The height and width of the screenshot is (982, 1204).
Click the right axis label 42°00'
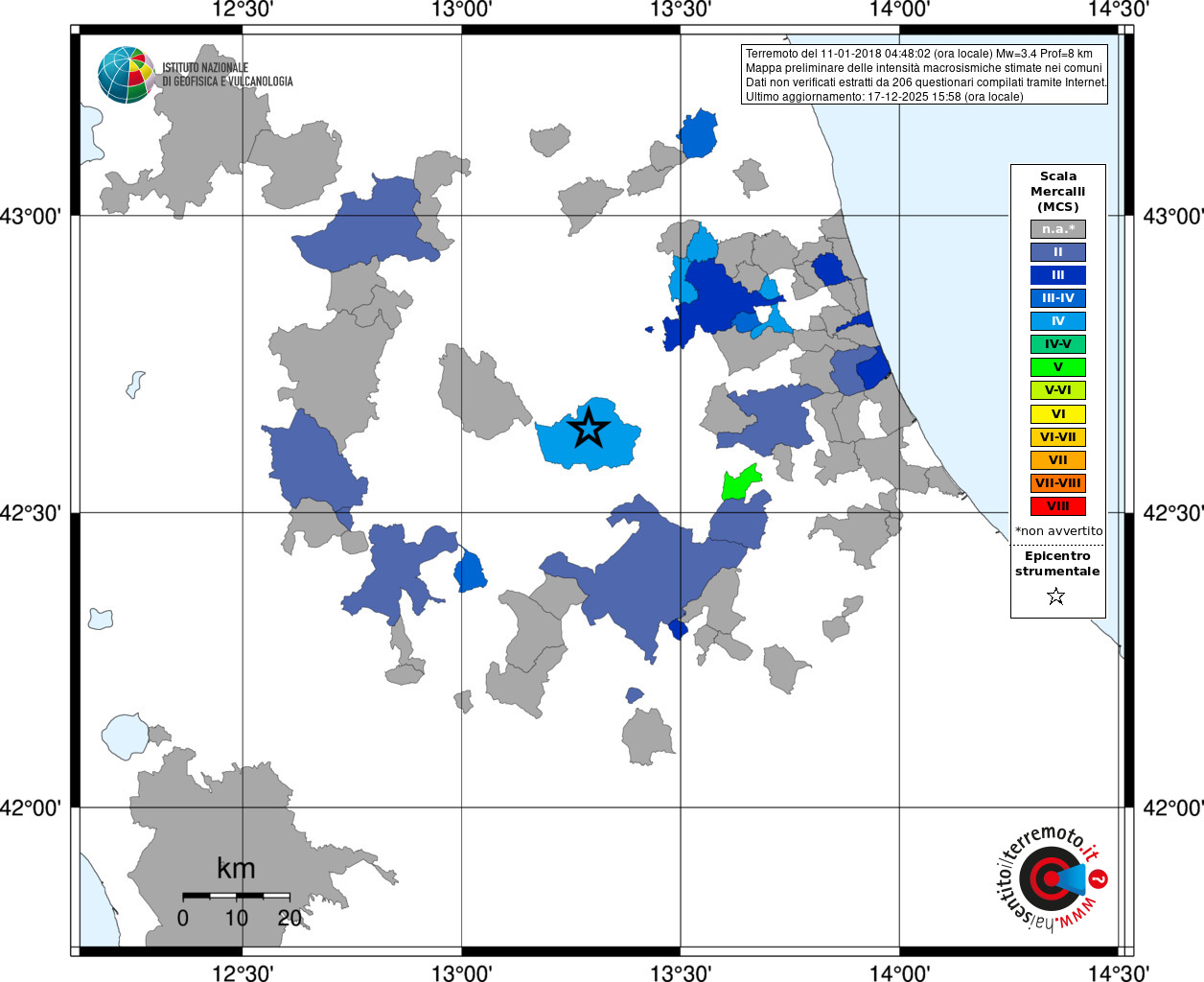(1173, 808)
